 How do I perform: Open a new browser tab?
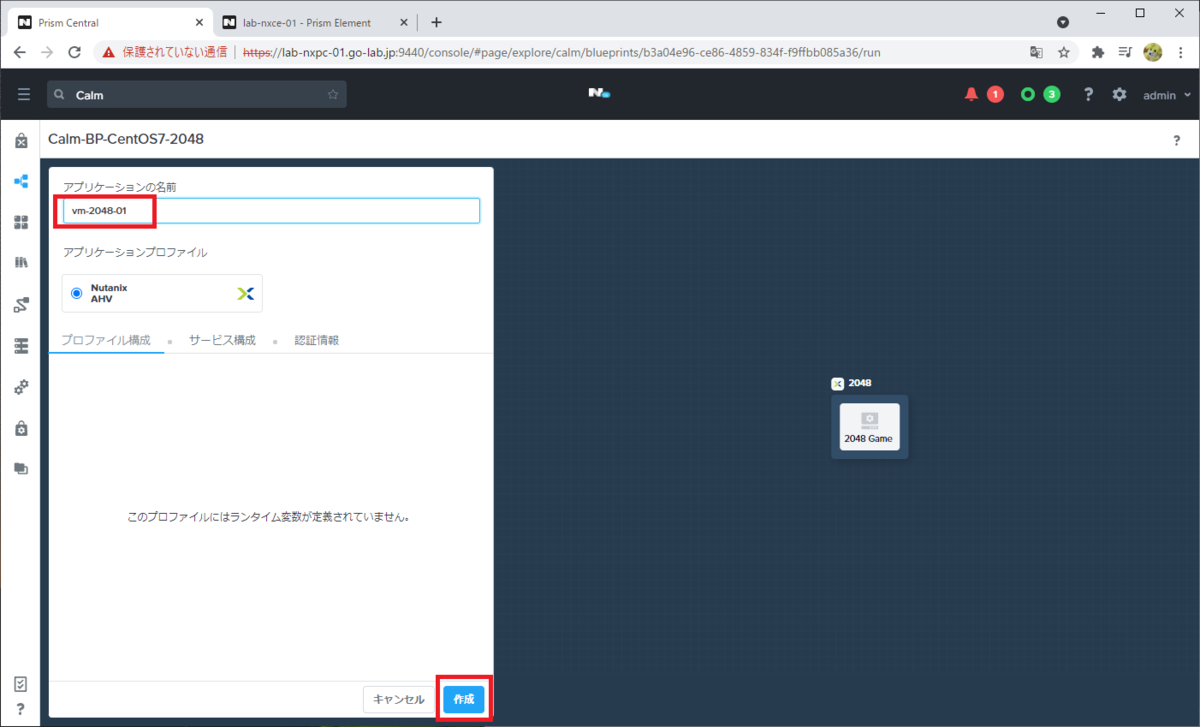pyautogui.click(x=436, y=23)
